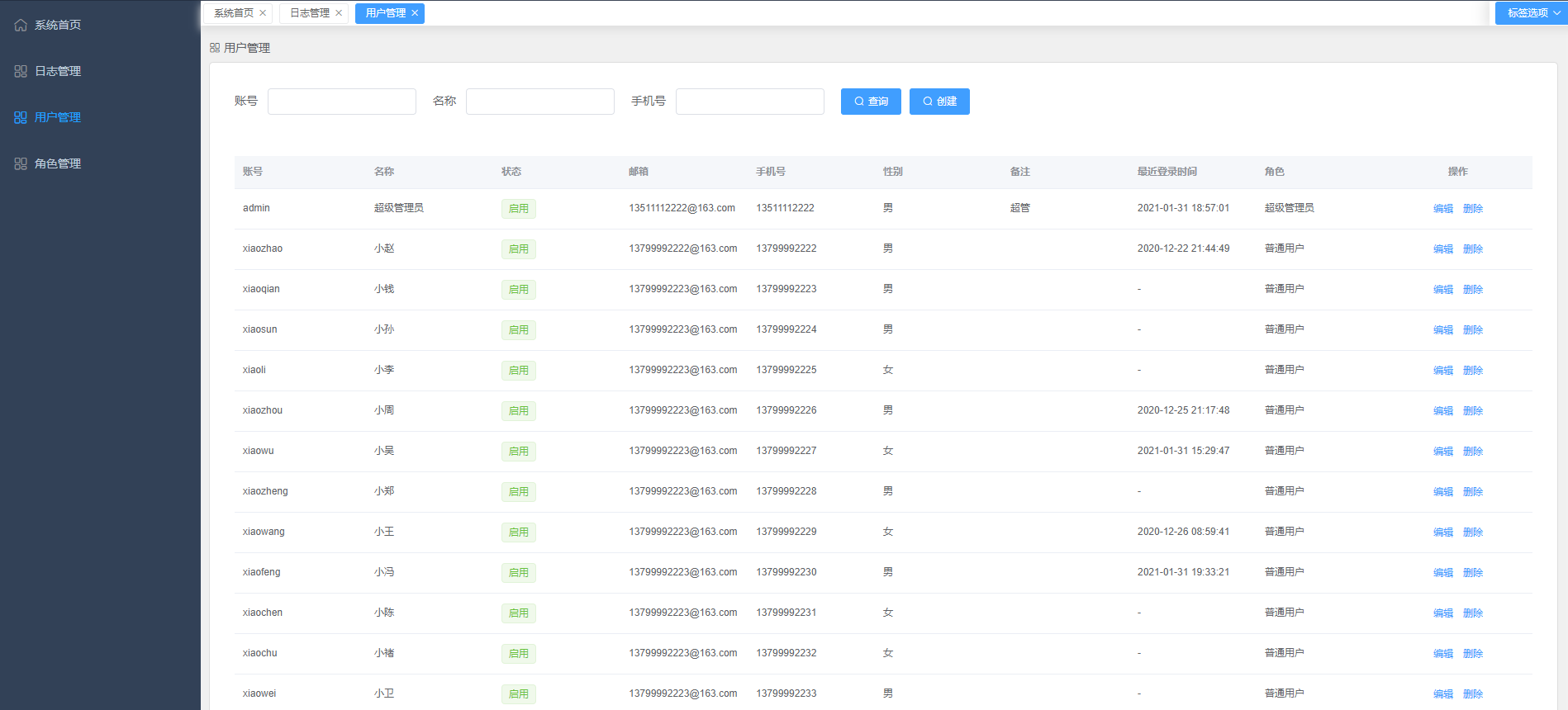Edit the xiaofeng user
The width and height of the screenshot is (1568, 710).
(x=1443, y=573)
